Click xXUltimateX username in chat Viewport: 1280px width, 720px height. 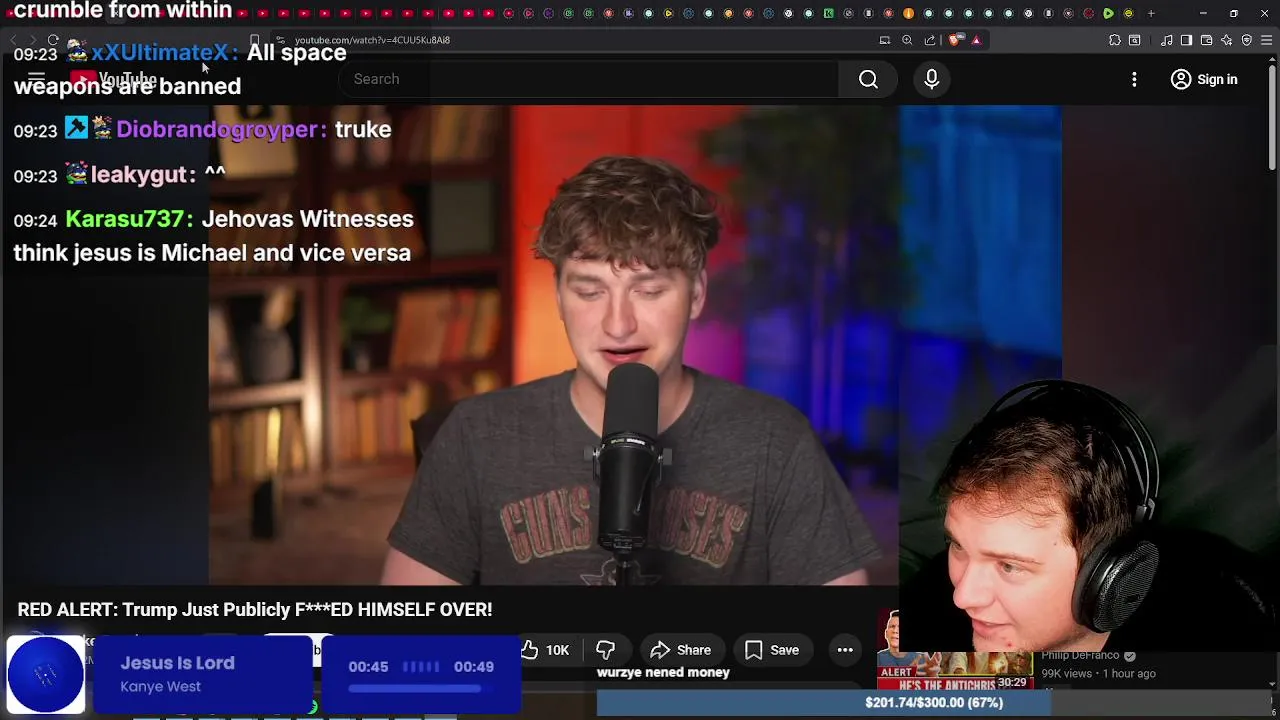coord(160,52)
